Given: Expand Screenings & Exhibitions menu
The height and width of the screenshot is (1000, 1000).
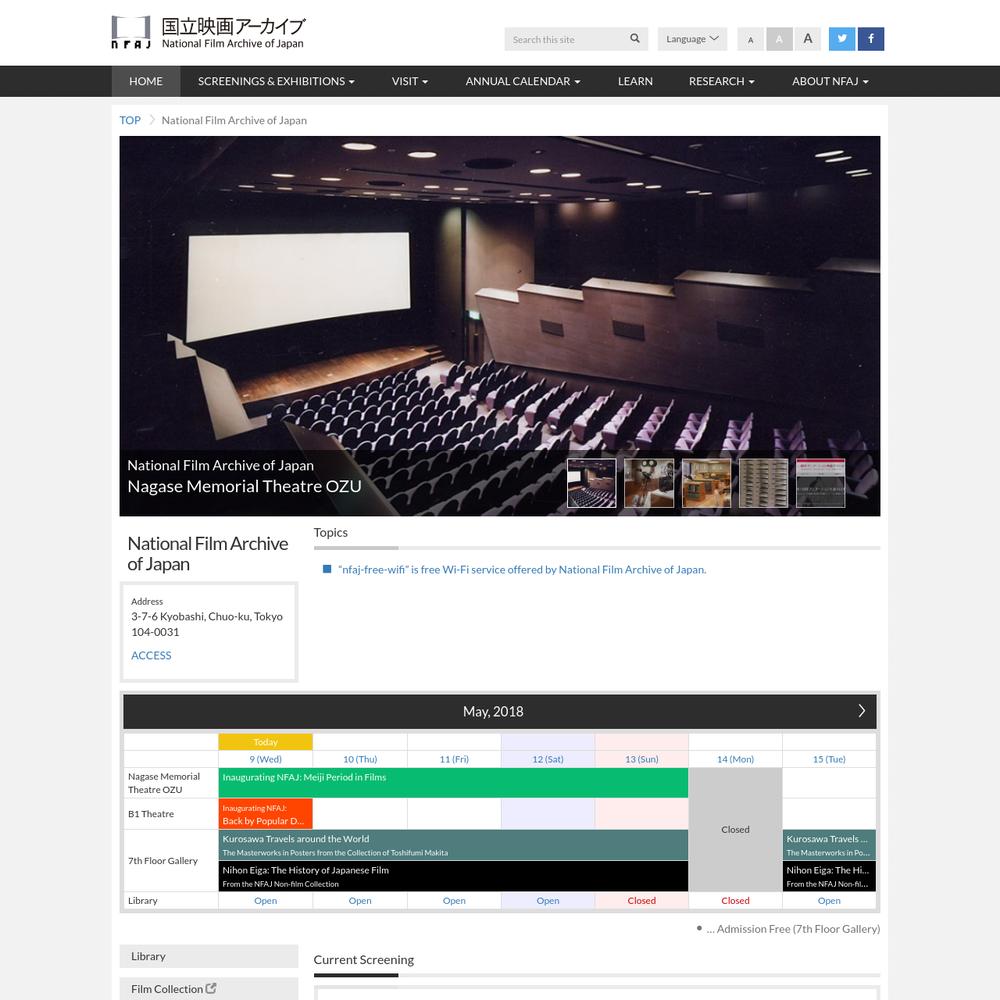Looking at the screenshot, I should point(276,81).
